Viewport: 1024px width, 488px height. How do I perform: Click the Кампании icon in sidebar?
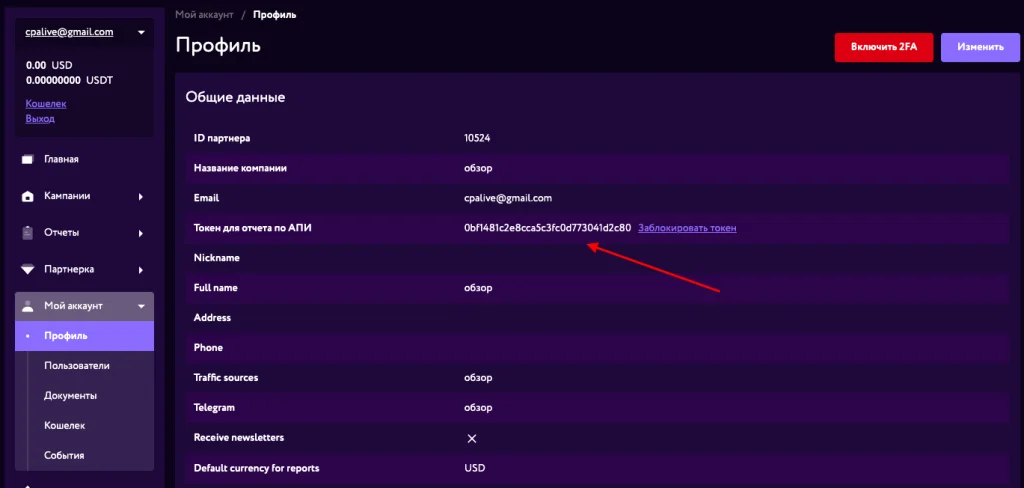pos(27,196)
